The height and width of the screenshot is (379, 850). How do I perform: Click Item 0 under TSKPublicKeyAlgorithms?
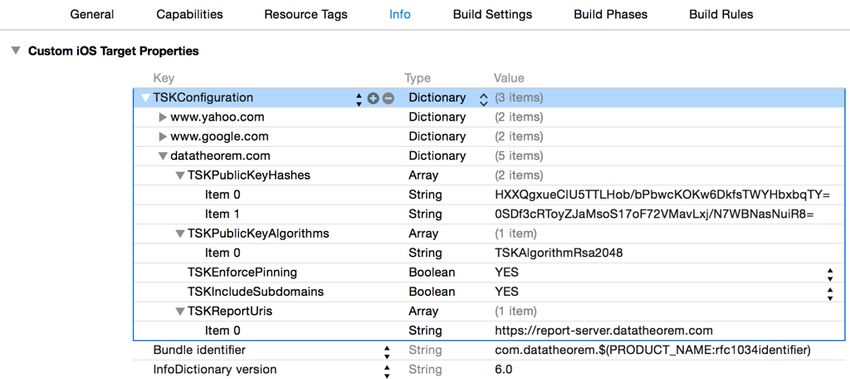point(222,253)
